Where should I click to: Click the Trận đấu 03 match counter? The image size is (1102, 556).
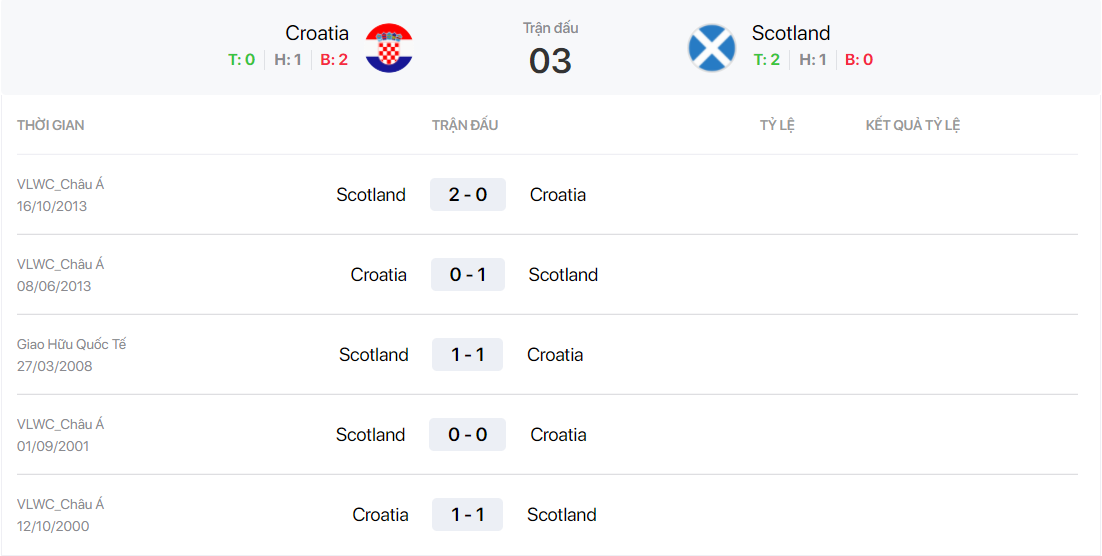[550, 49]
